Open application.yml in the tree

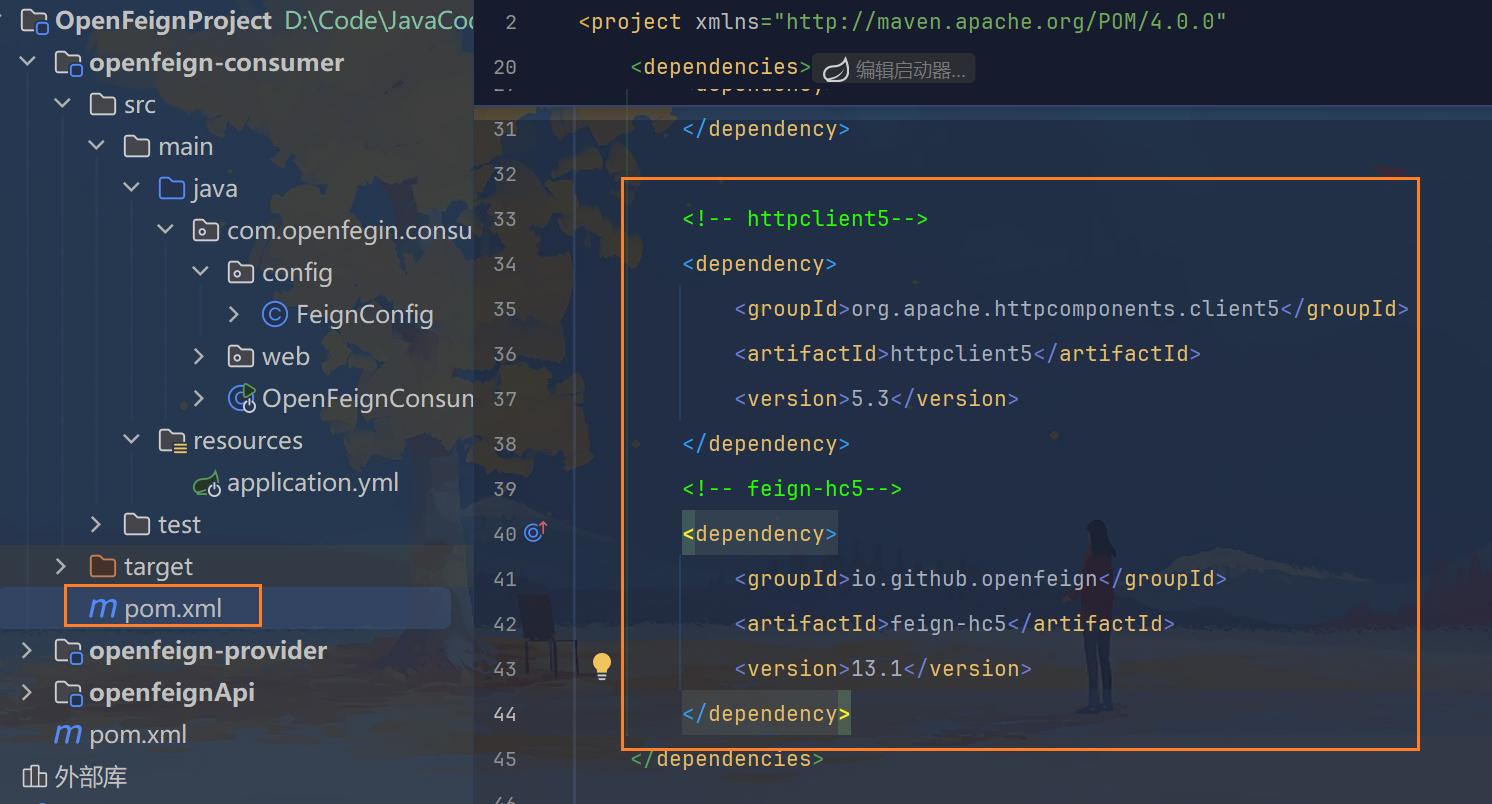(313, 483)
